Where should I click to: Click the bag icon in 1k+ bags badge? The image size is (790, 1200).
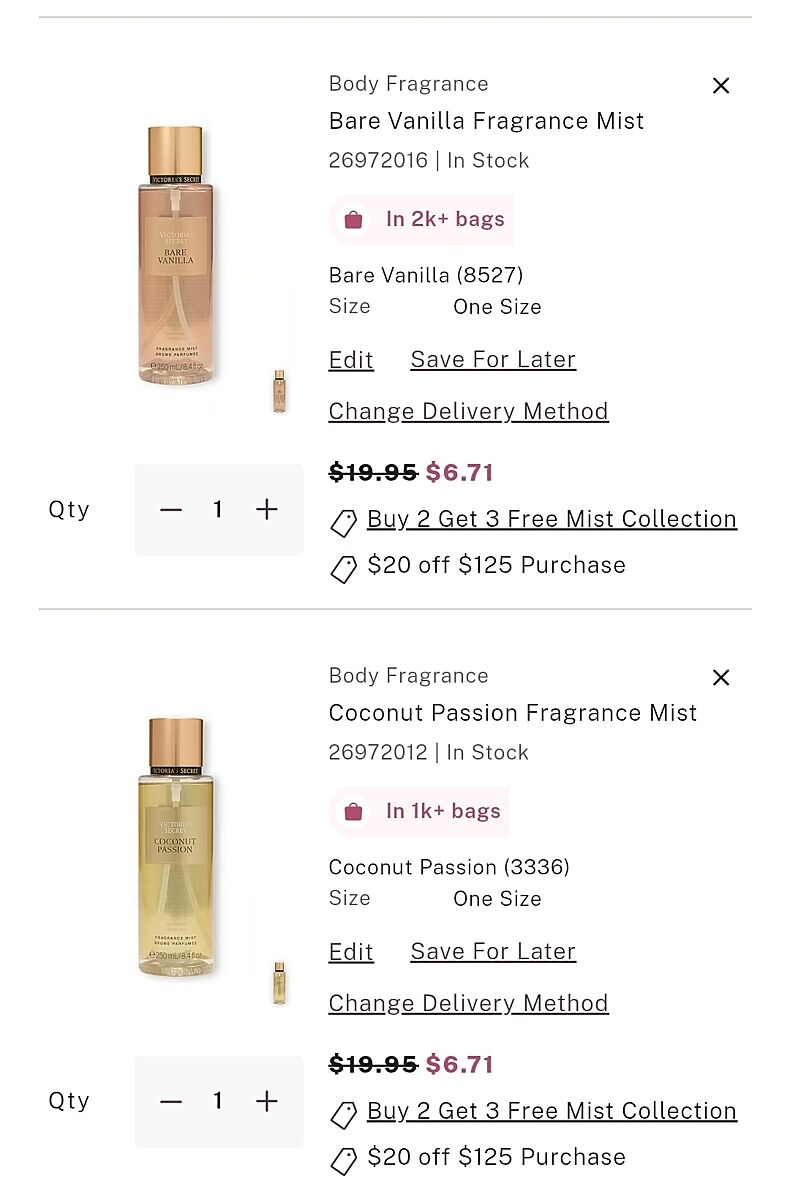pos(353,812)
